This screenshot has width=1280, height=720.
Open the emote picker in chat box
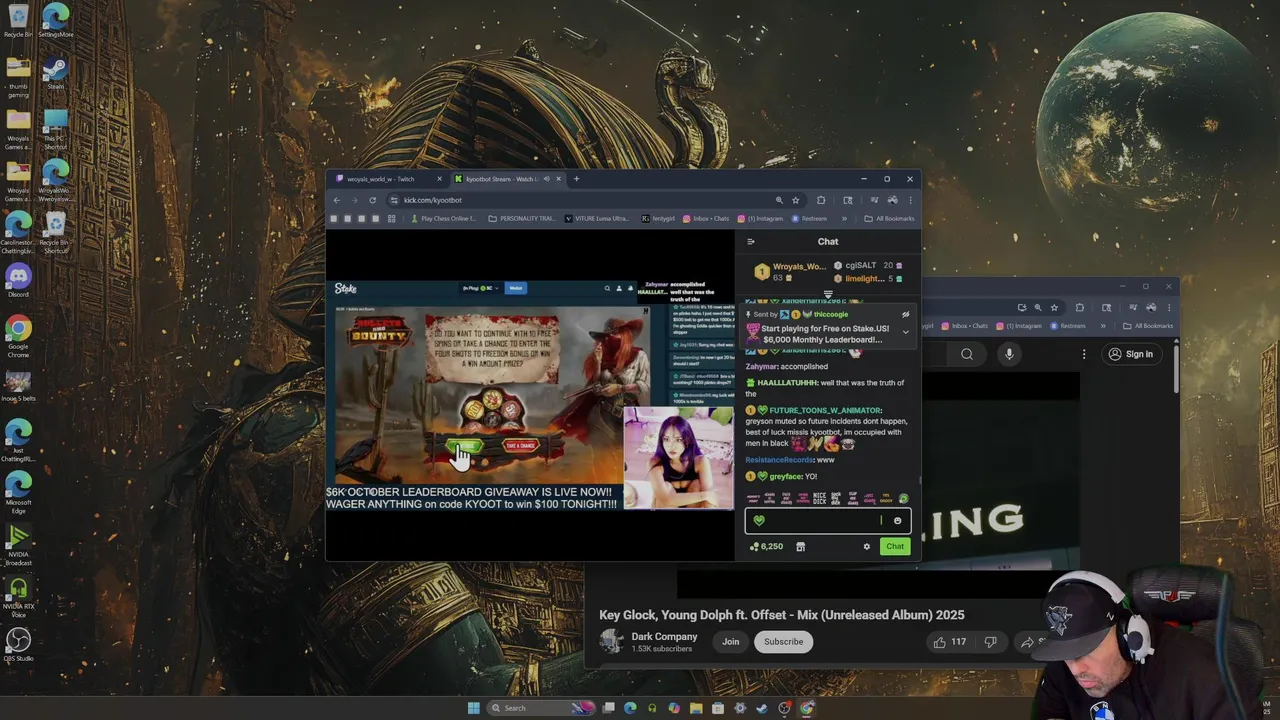coord(897,520)
